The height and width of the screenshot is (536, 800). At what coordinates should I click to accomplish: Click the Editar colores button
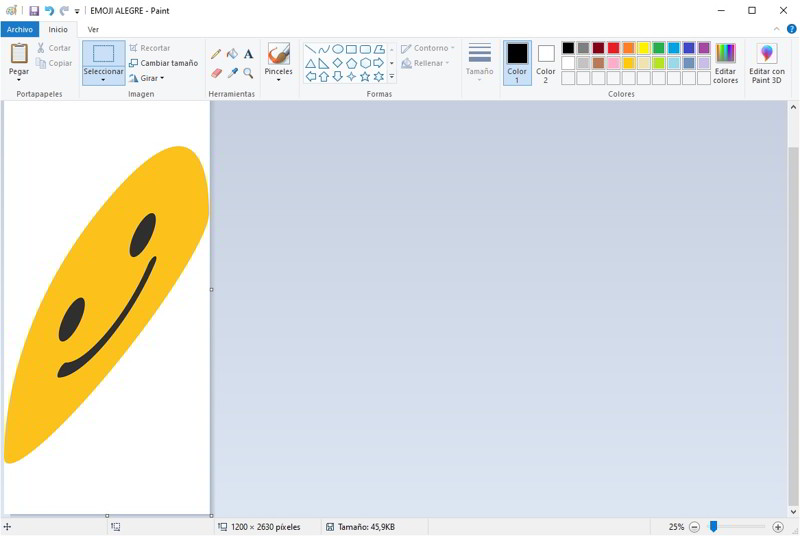pyautogui.click(x=726, y=63)
